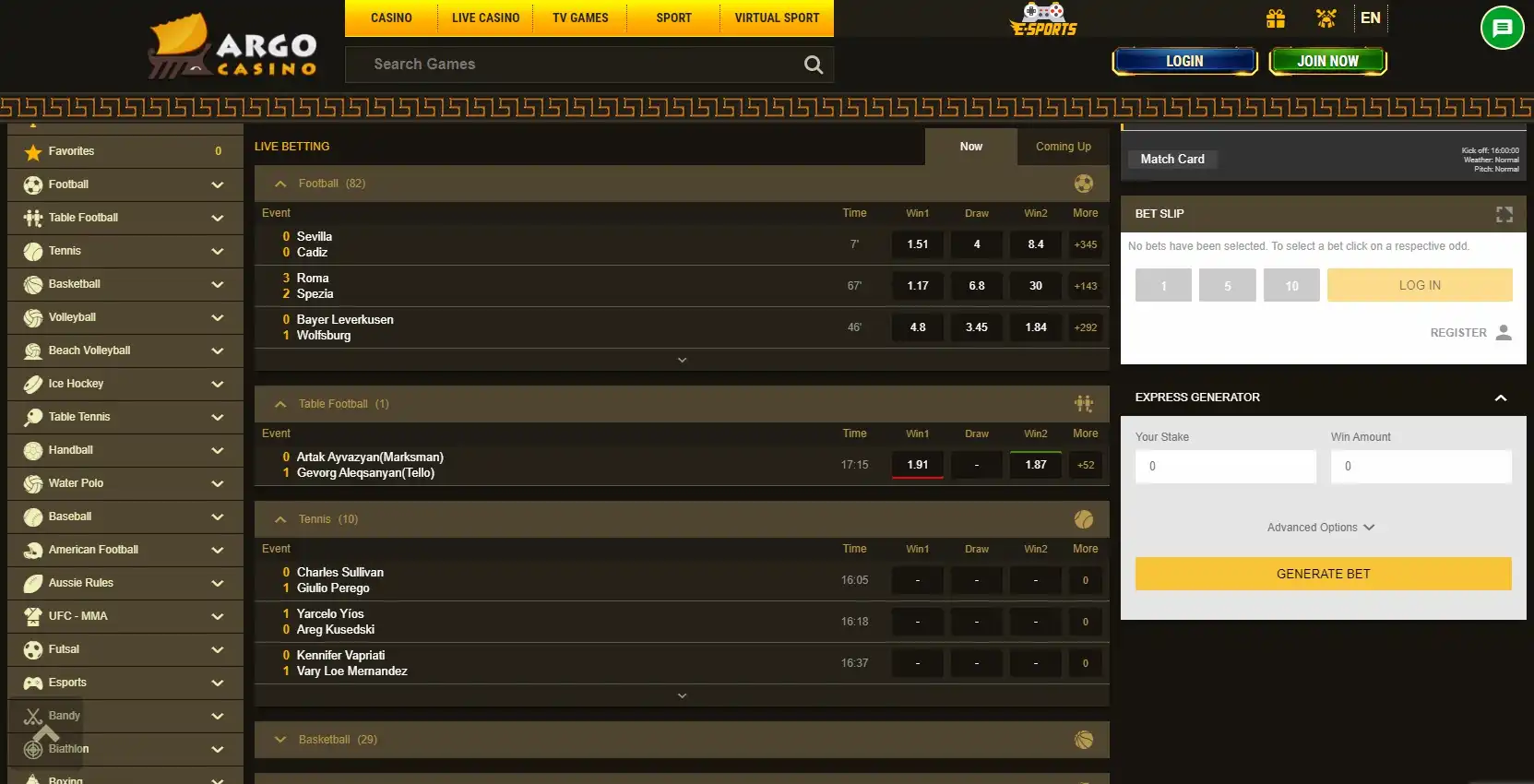Click the Join Now button
Screen dimensions: 1534x784
coord(1327,62)
